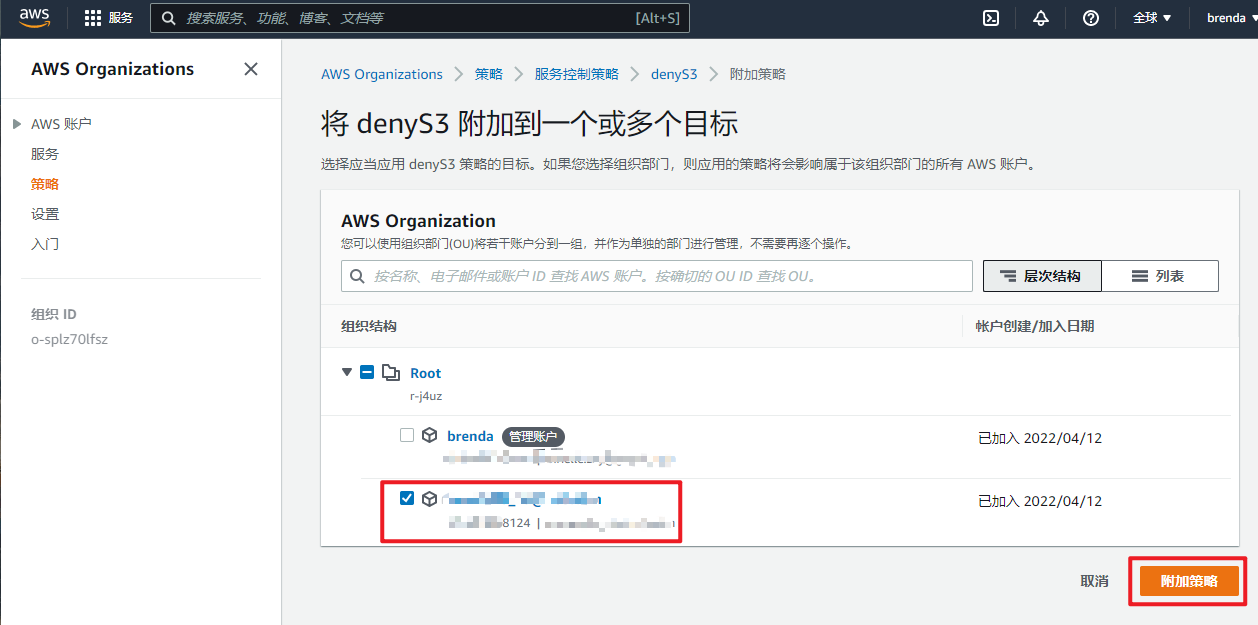Image resolution: width=1258 pixels, height=625 pixels.
Task: Open the notifications bell
Action: [1041, 18]
